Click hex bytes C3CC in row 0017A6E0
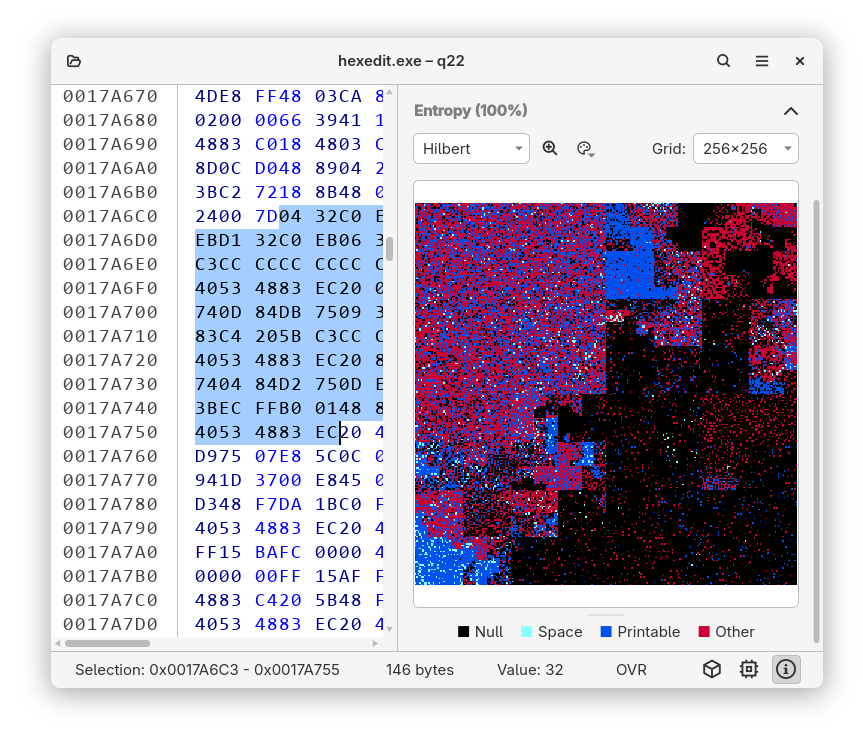 pos(218,264)
